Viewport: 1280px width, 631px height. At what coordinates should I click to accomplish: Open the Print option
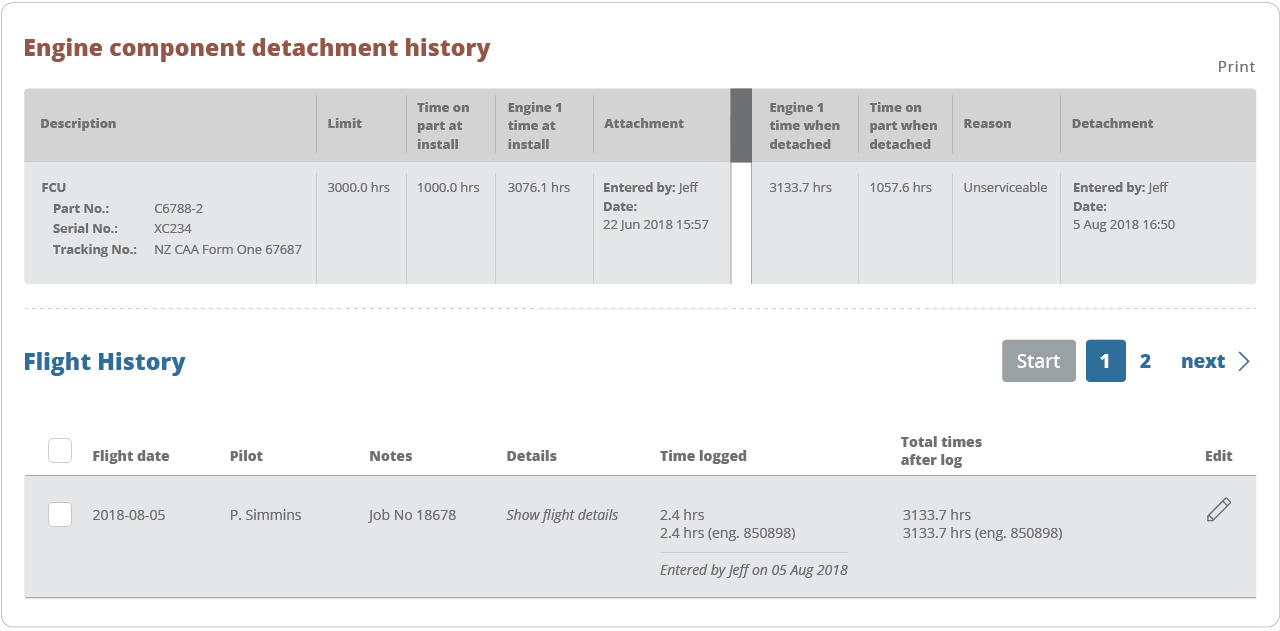point(1235,66)
